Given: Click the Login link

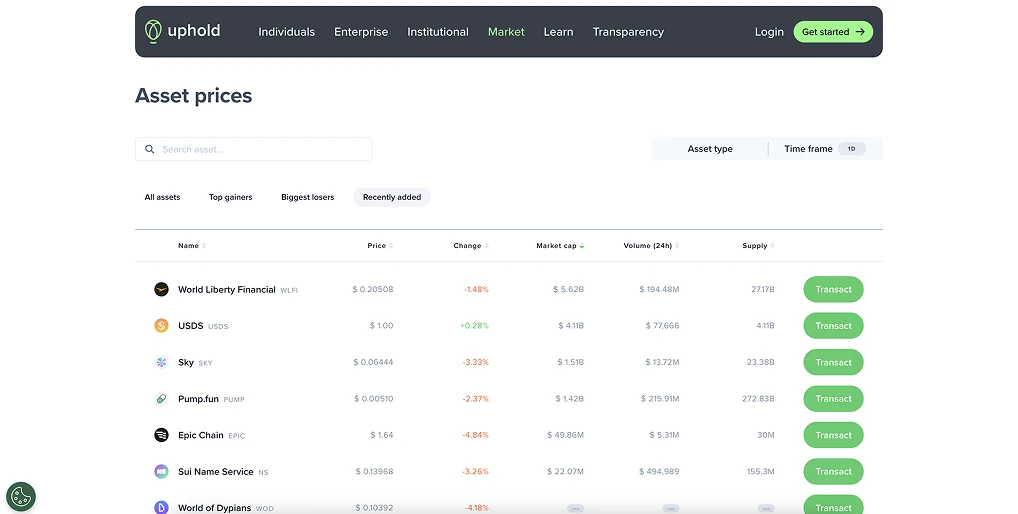Looking at the screenshot, I should pos(769,32).
